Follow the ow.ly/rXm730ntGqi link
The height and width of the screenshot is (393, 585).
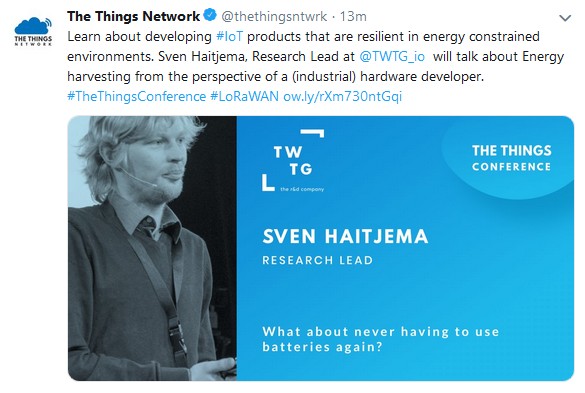coord(342,96)
